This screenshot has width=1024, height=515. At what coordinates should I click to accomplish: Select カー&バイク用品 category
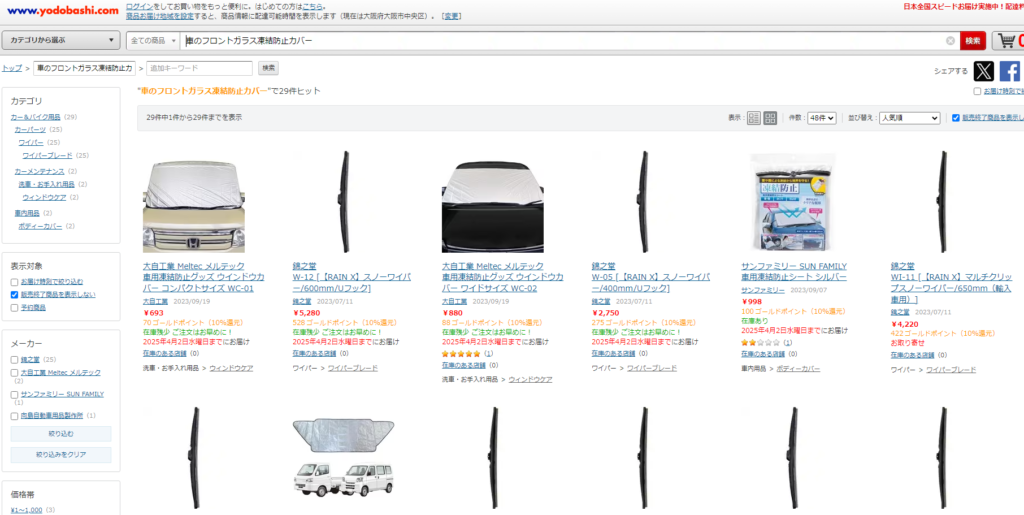click(35, 117)
